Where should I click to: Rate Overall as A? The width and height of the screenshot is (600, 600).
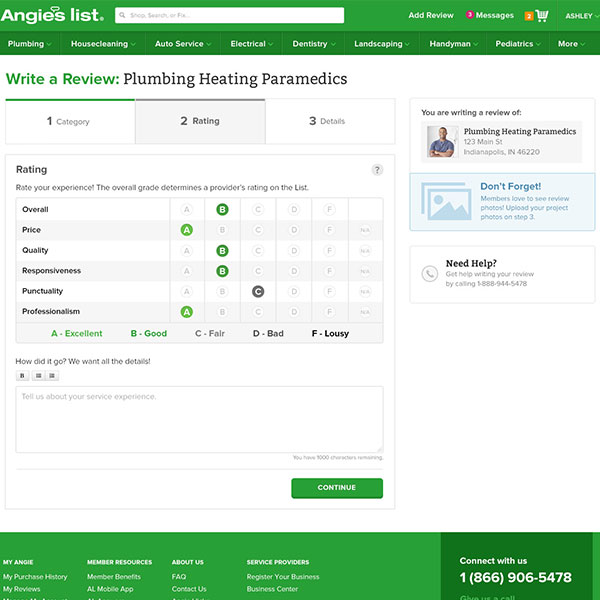click(x=186, y=210)
